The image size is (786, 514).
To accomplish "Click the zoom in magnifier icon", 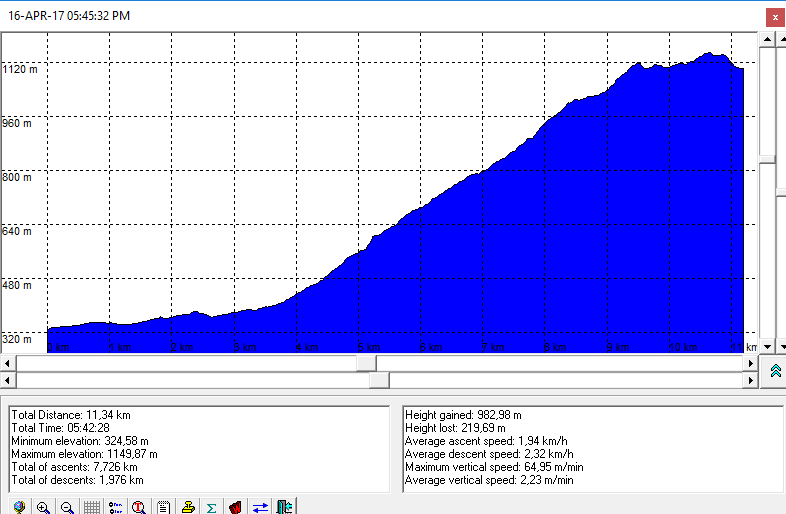I will pos(43,507).
